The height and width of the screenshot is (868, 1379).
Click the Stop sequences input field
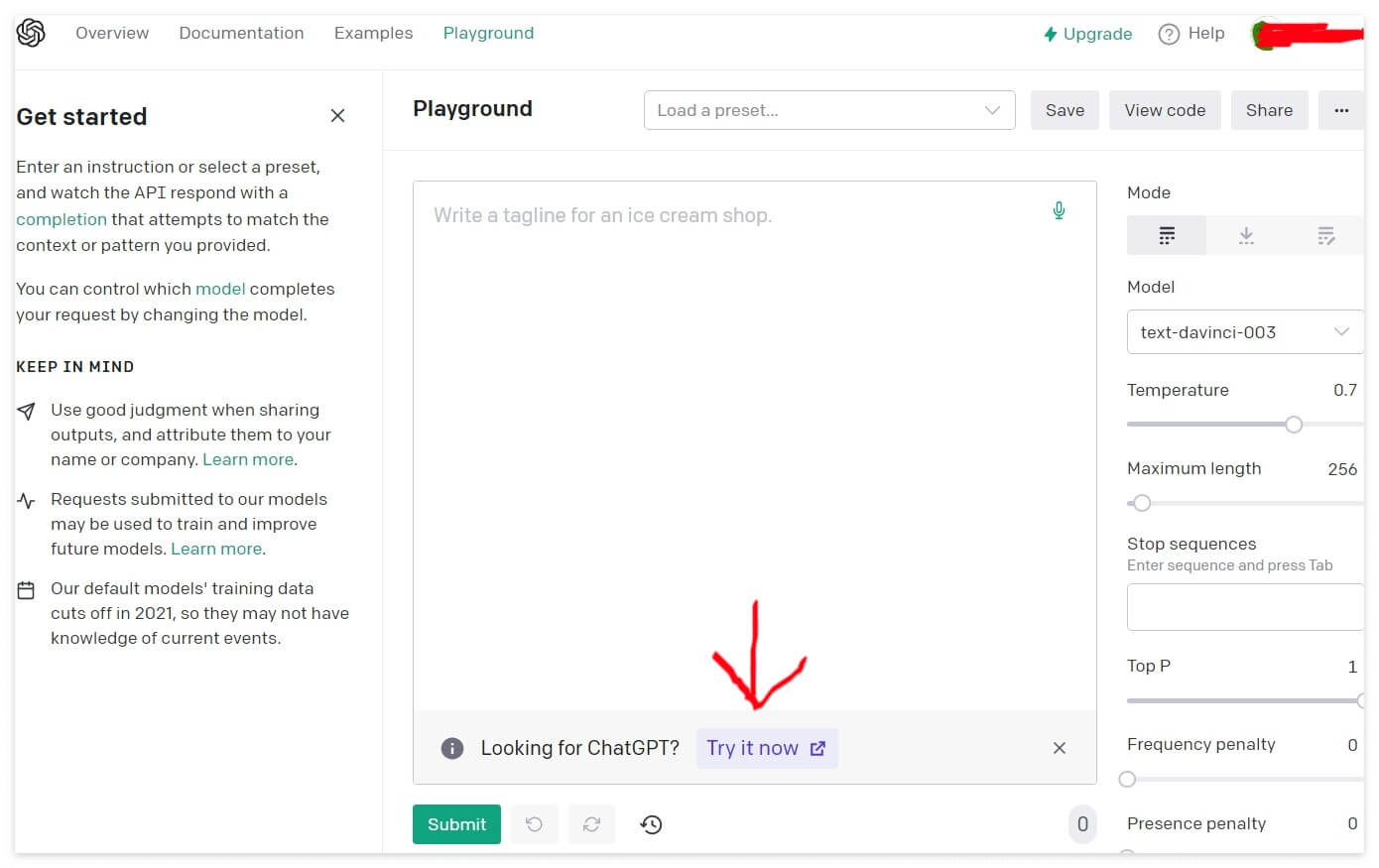1245,607
